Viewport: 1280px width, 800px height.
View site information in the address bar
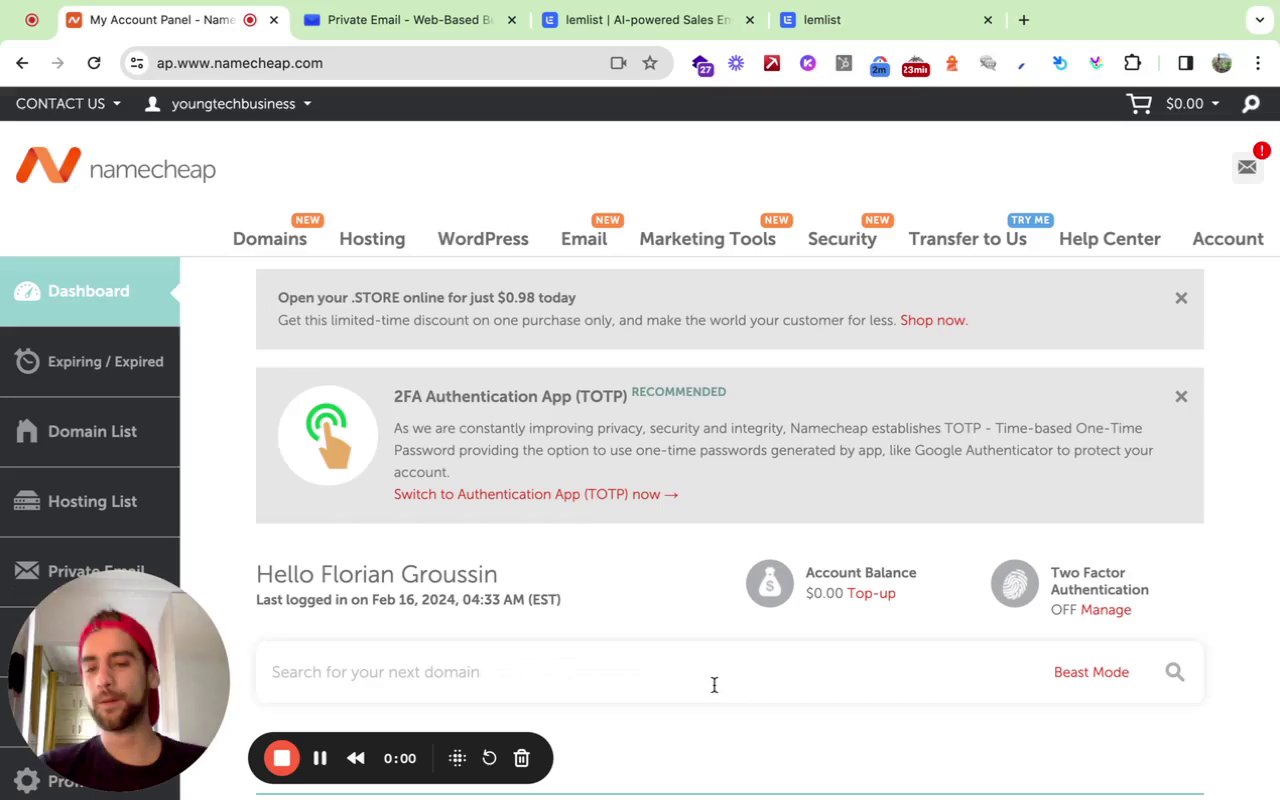137,63
